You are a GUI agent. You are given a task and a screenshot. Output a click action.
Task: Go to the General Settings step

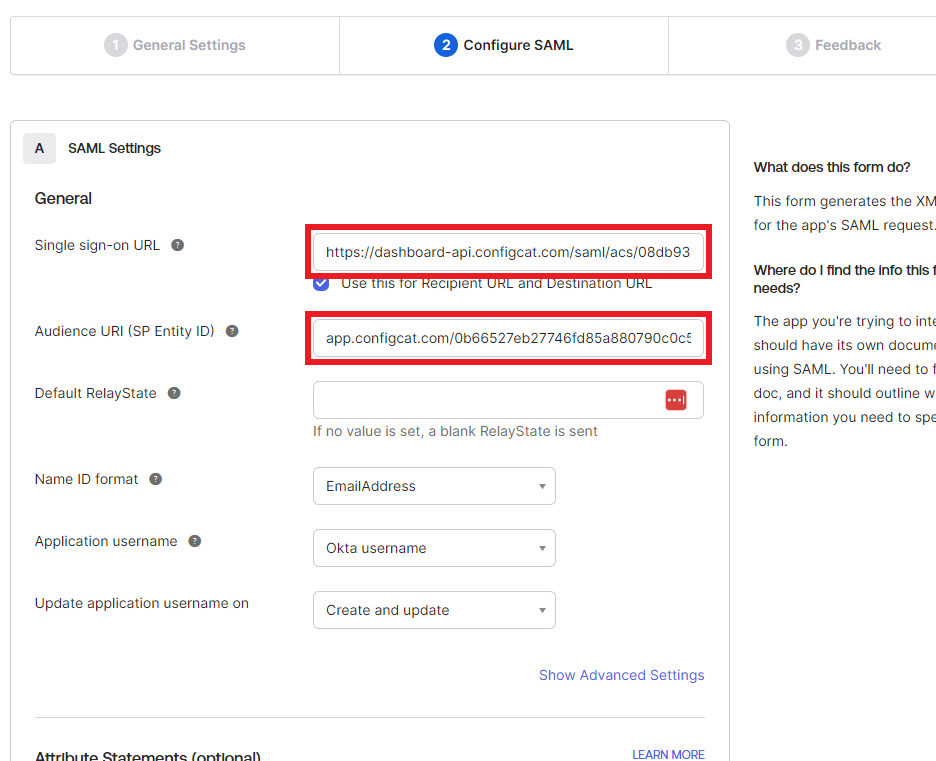pyautogui.click(x=175, y=45)
